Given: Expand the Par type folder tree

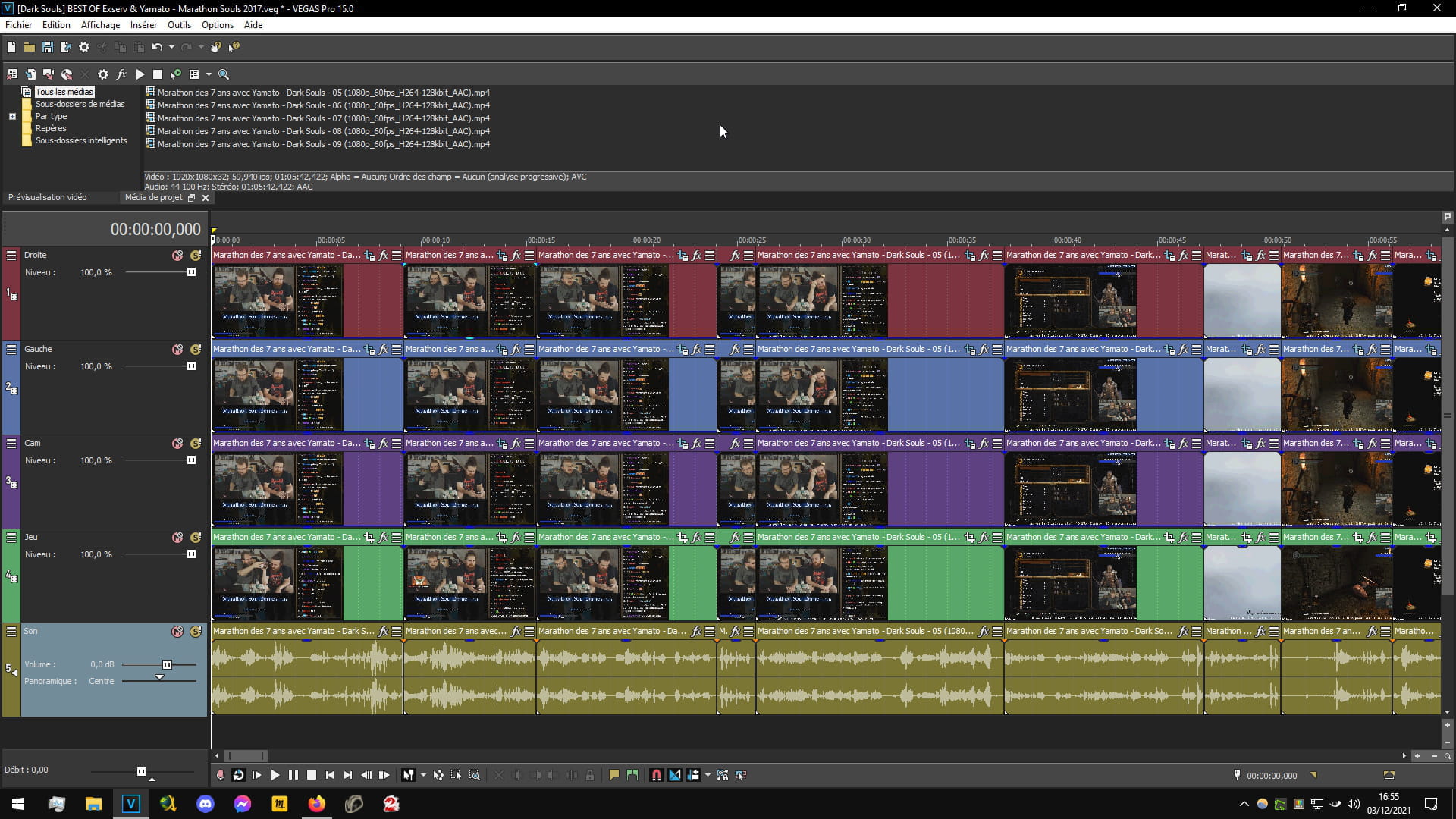Looking at the screenshot, I should tap(12, 116).
